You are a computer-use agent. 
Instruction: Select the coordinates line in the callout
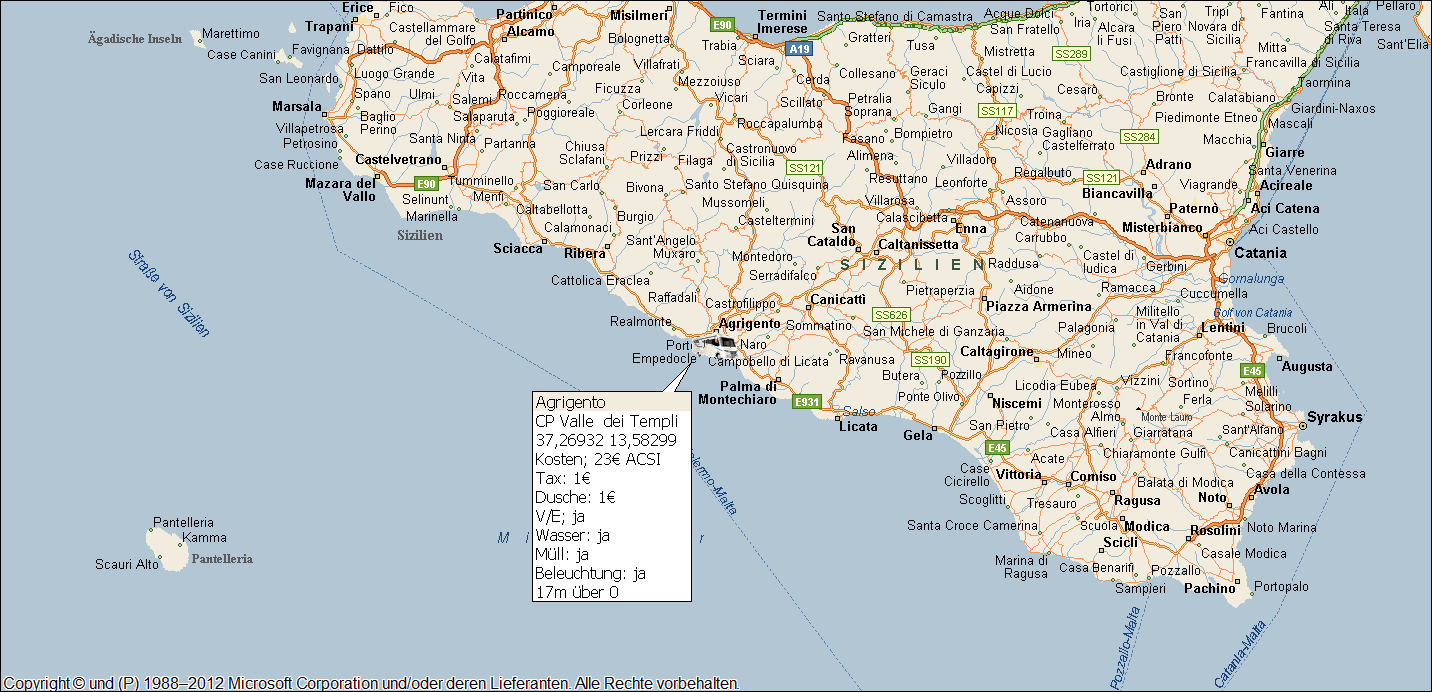605,440
